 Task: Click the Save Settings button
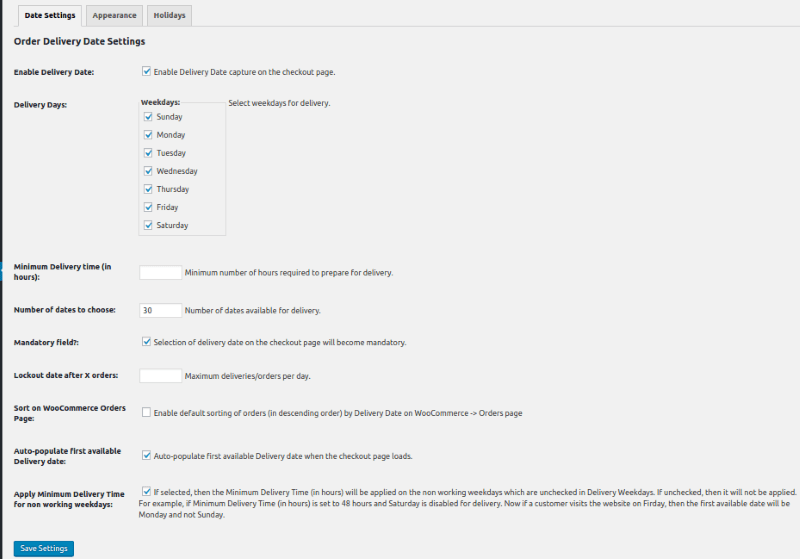(44, 548)
